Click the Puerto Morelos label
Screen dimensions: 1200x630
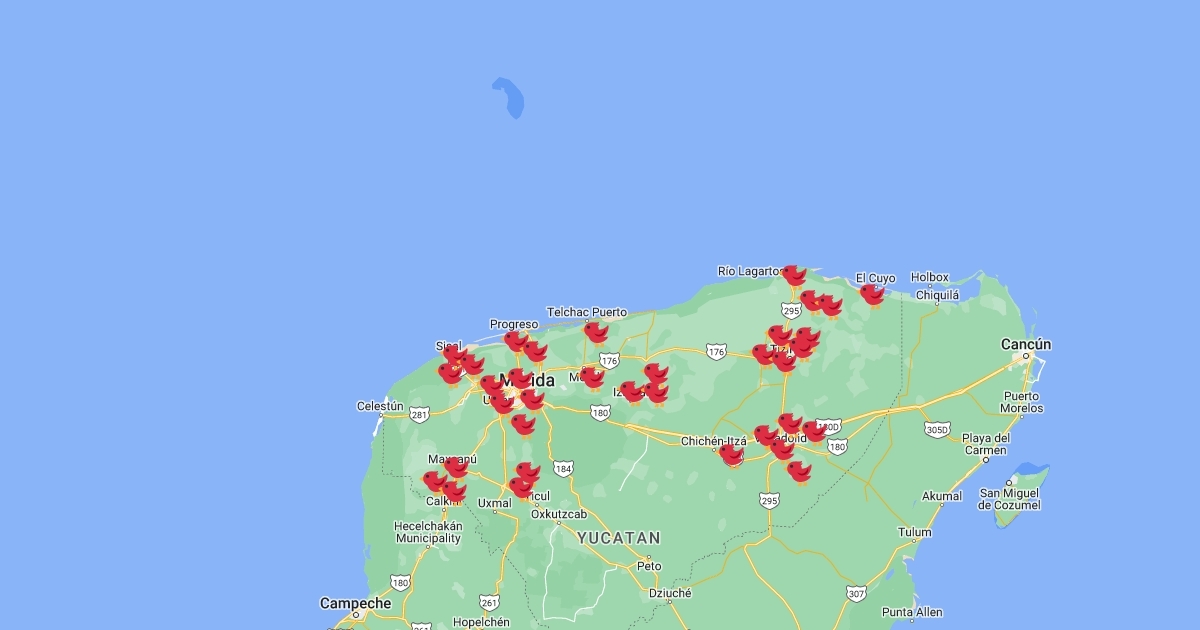(1021, 402)
